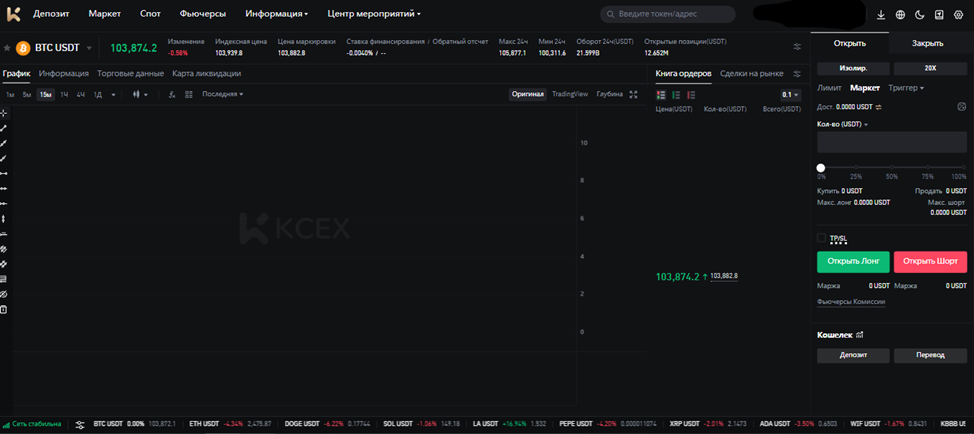This screenshot has width=974, height=434.
Task: Select the Лимит order type
Action: [x=830, y=88]
